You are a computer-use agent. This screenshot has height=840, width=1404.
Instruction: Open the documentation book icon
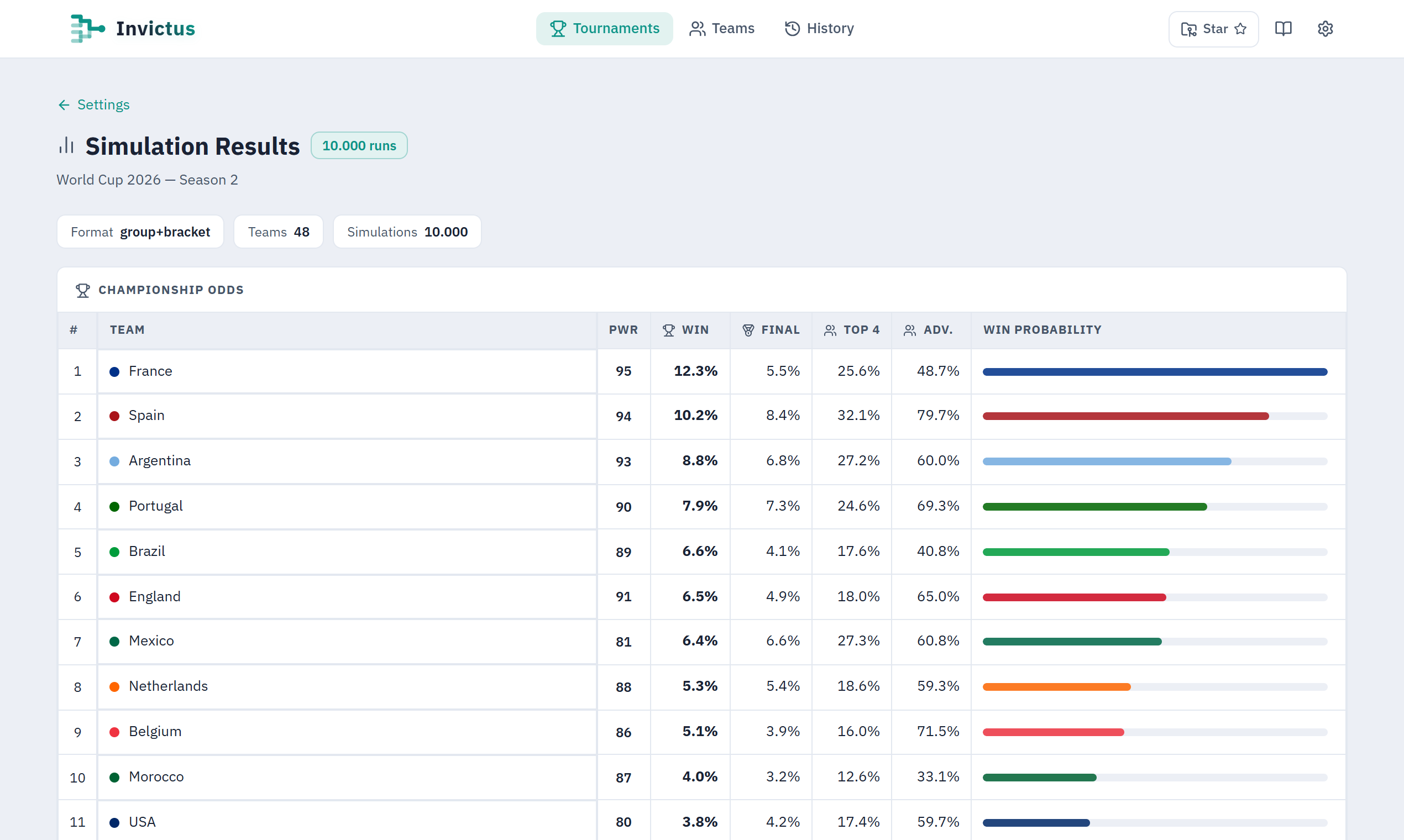[x=1283, y=28]
